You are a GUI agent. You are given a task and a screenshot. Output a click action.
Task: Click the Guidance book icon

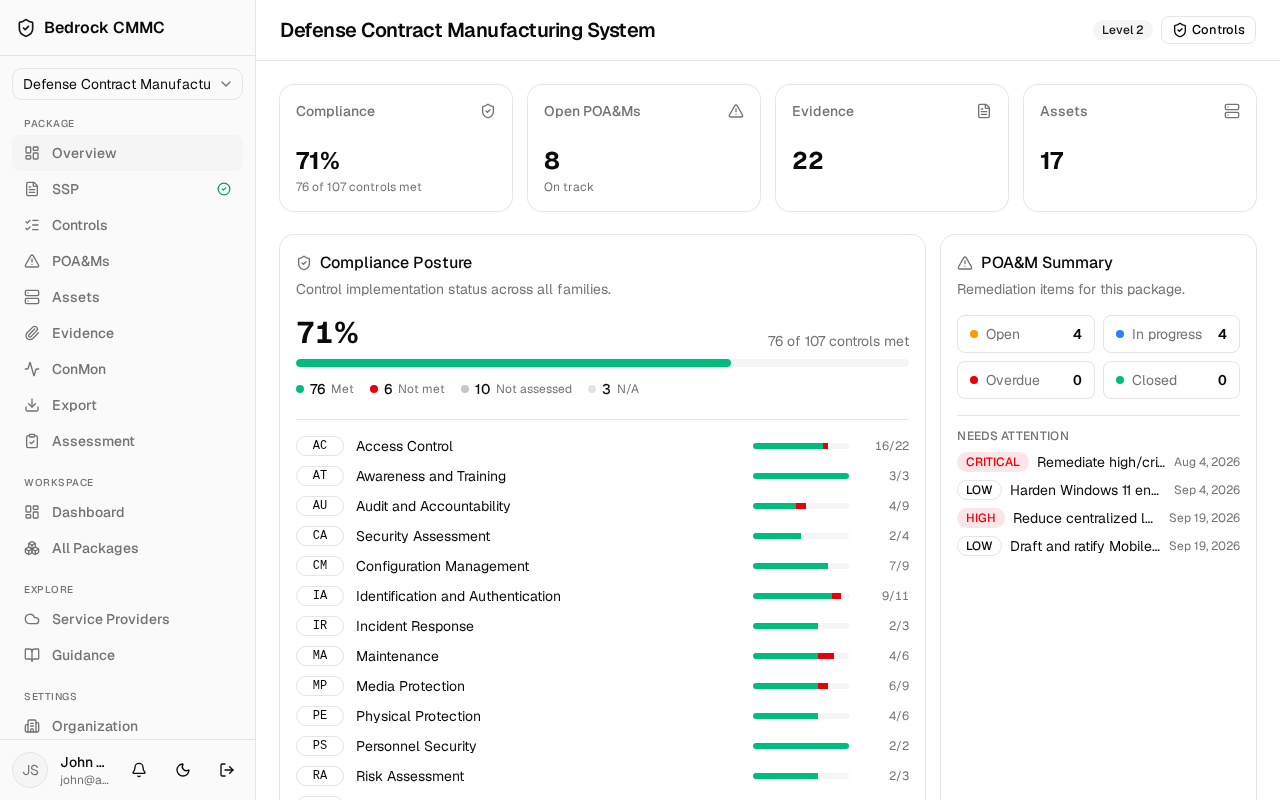click(32, 655)
